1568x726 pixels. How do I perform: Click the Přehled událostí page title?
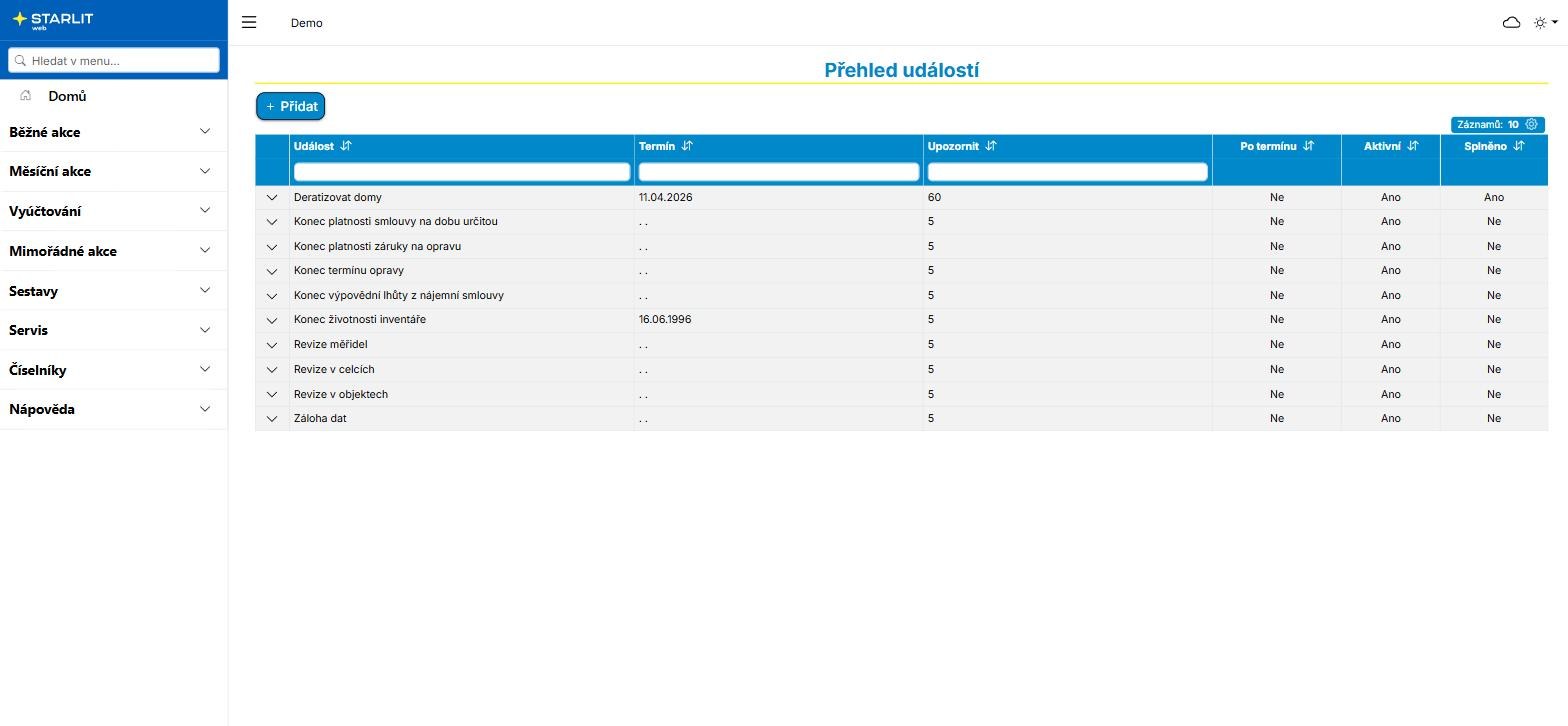[x=901, y=70]
